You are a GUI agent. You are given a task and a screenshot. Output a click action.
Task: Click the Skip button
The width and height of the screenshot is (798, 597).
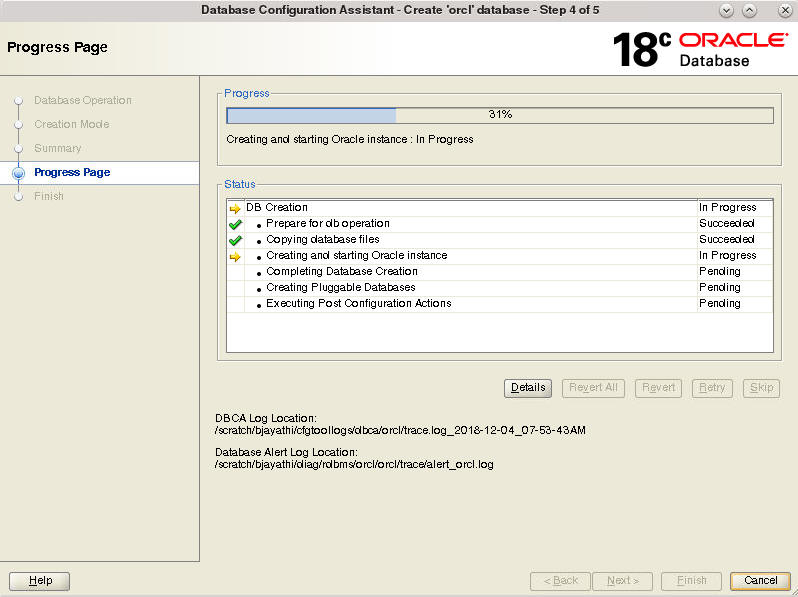click(761, 388)
